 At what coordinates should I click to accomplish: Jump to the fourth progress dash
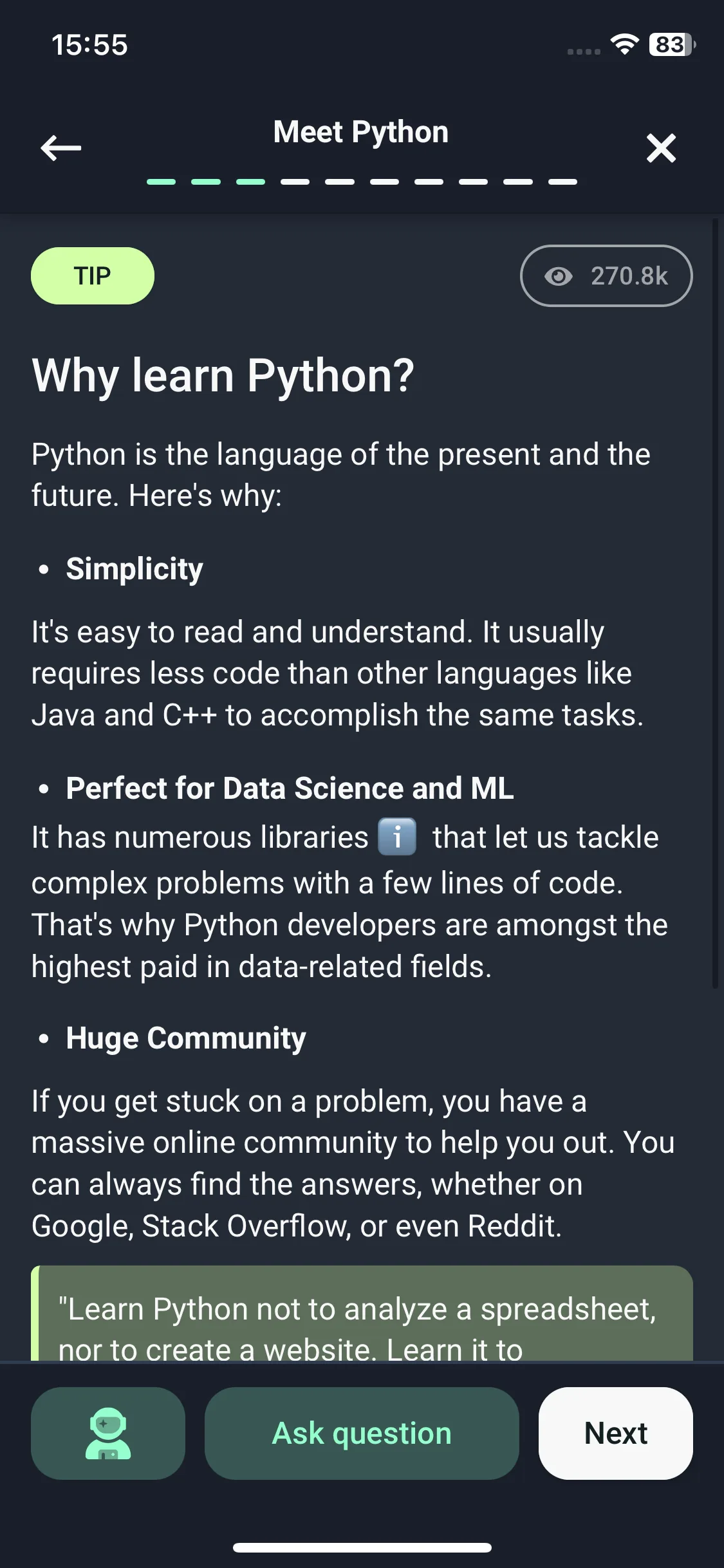tap(295, 182)
